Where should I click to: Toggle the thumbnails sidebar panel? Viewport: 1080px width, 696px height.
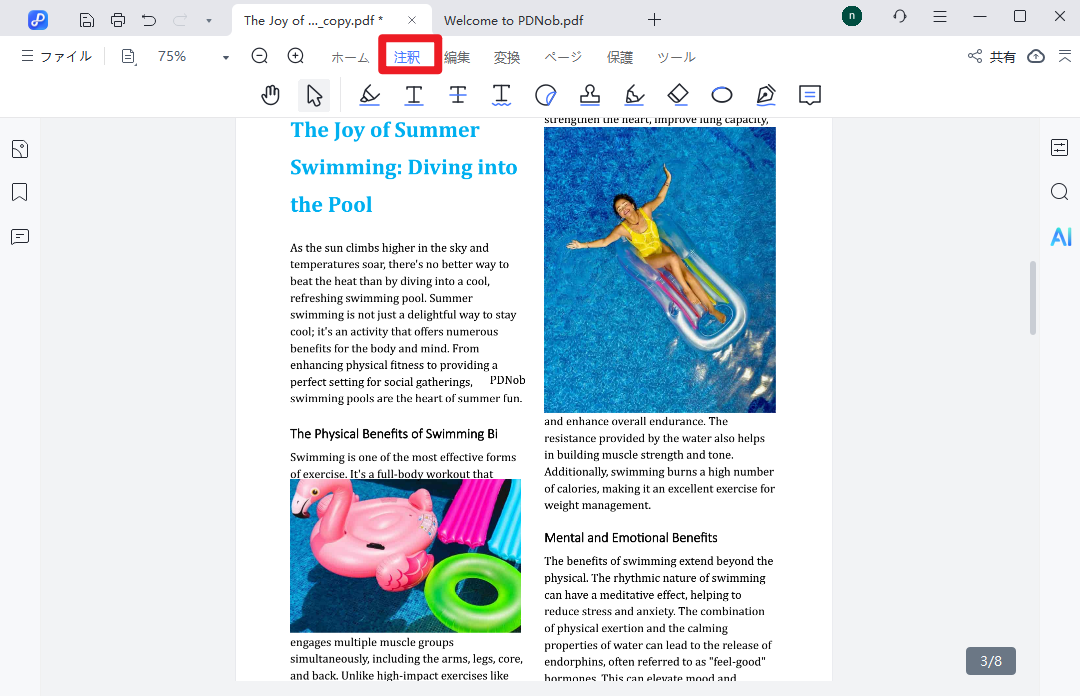click(x=19, y=149)
